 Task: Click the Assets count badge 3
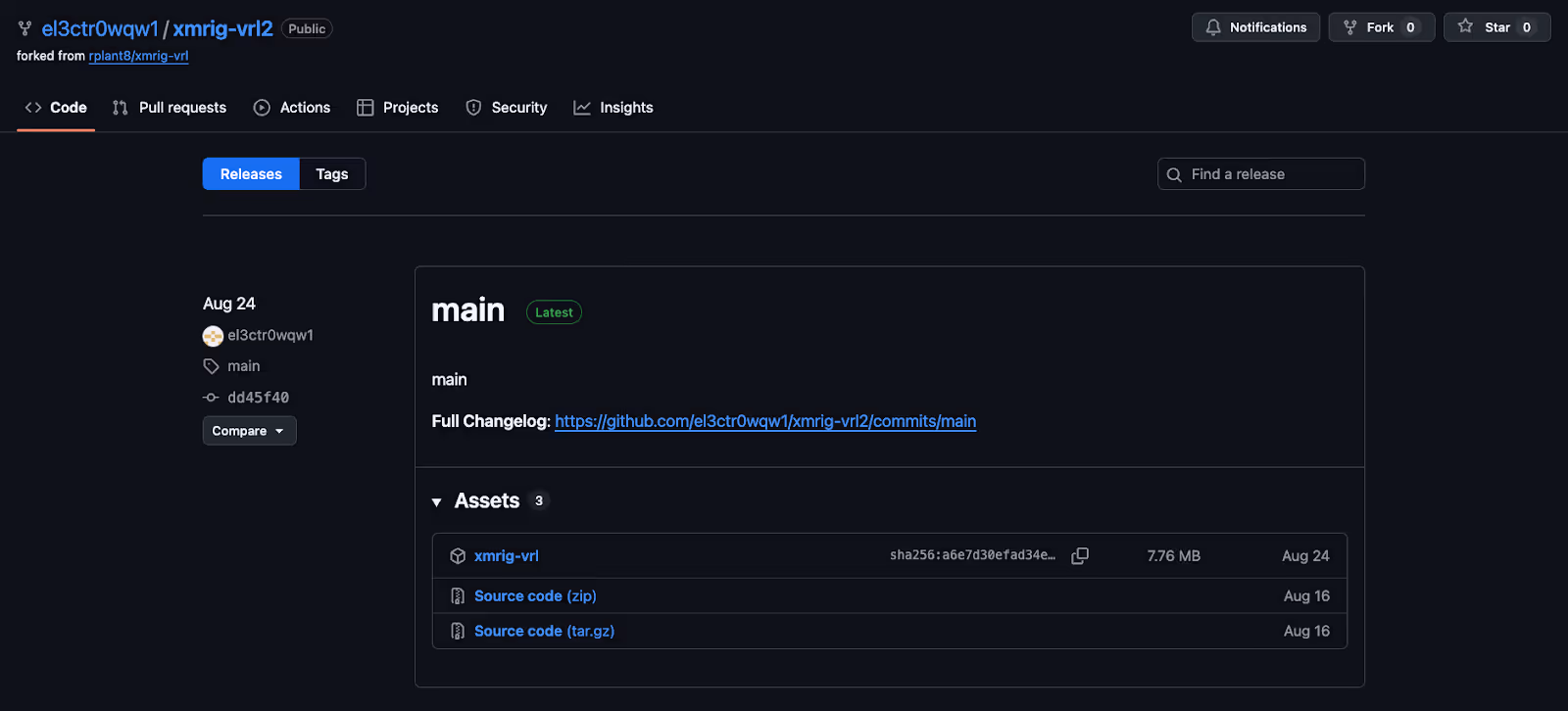pos(539,500)
